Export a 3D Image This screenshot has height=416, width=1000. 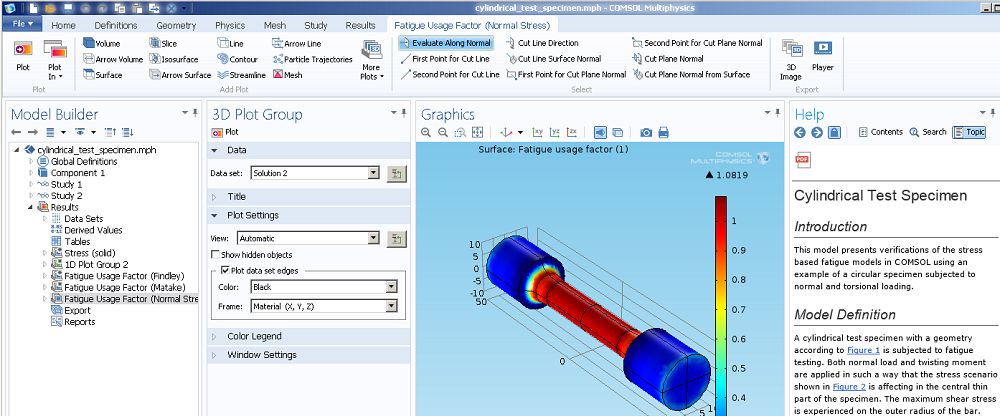[791, 60]
